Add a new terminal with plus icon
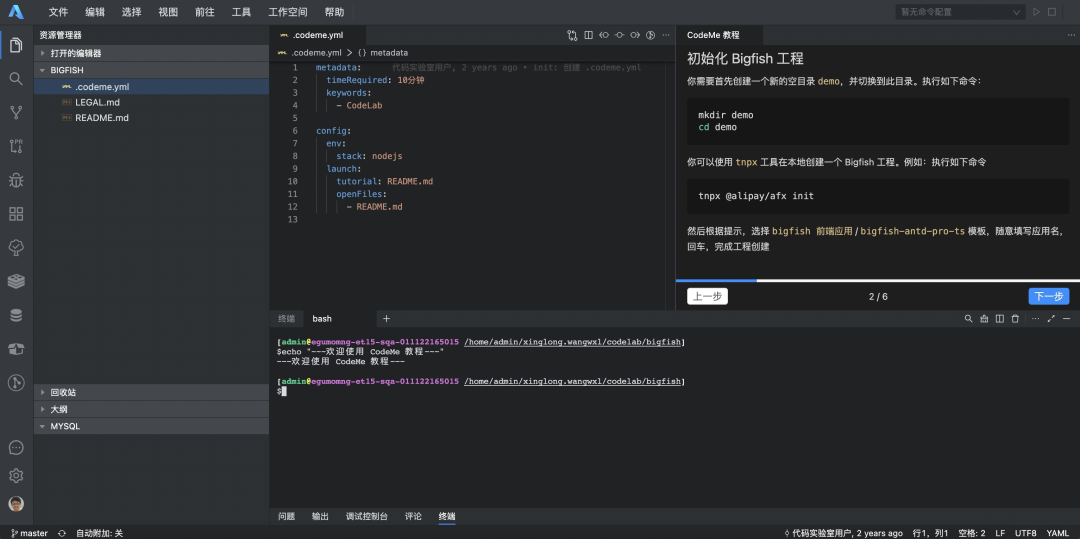 tap(386, 319)
